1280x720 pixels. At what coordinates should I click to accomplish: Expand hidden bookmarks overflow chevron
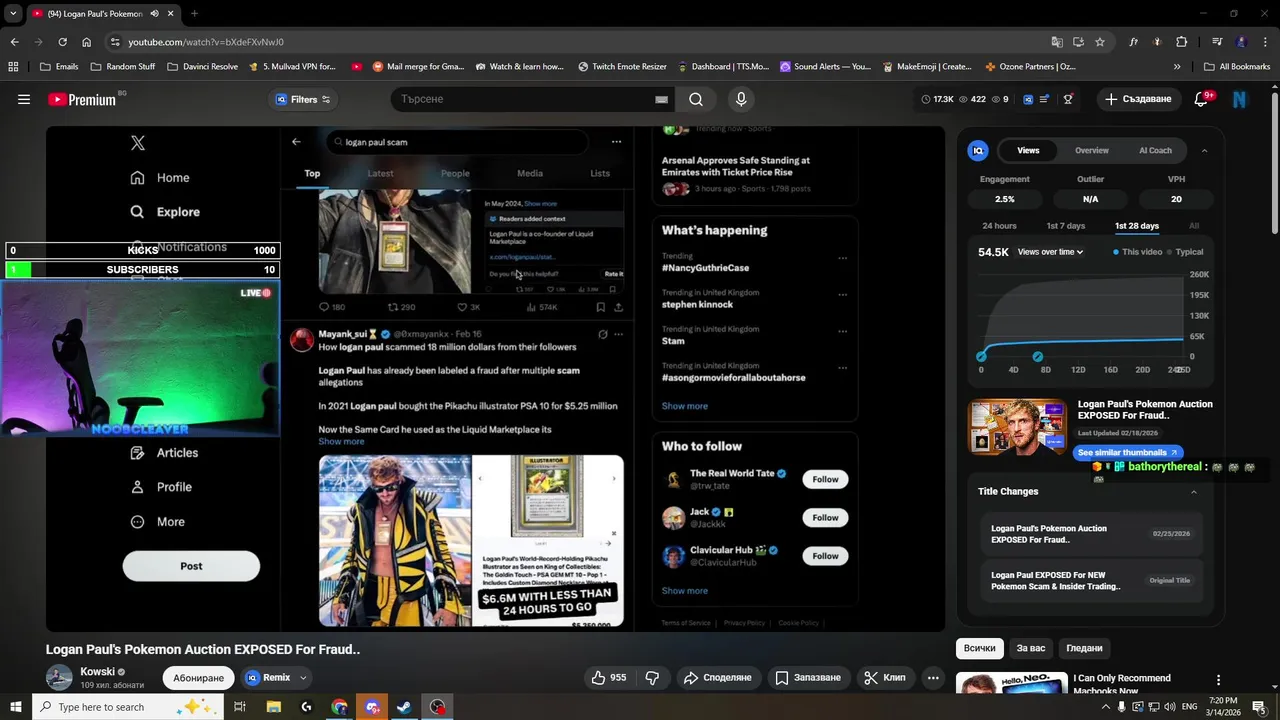(1177, 66)
